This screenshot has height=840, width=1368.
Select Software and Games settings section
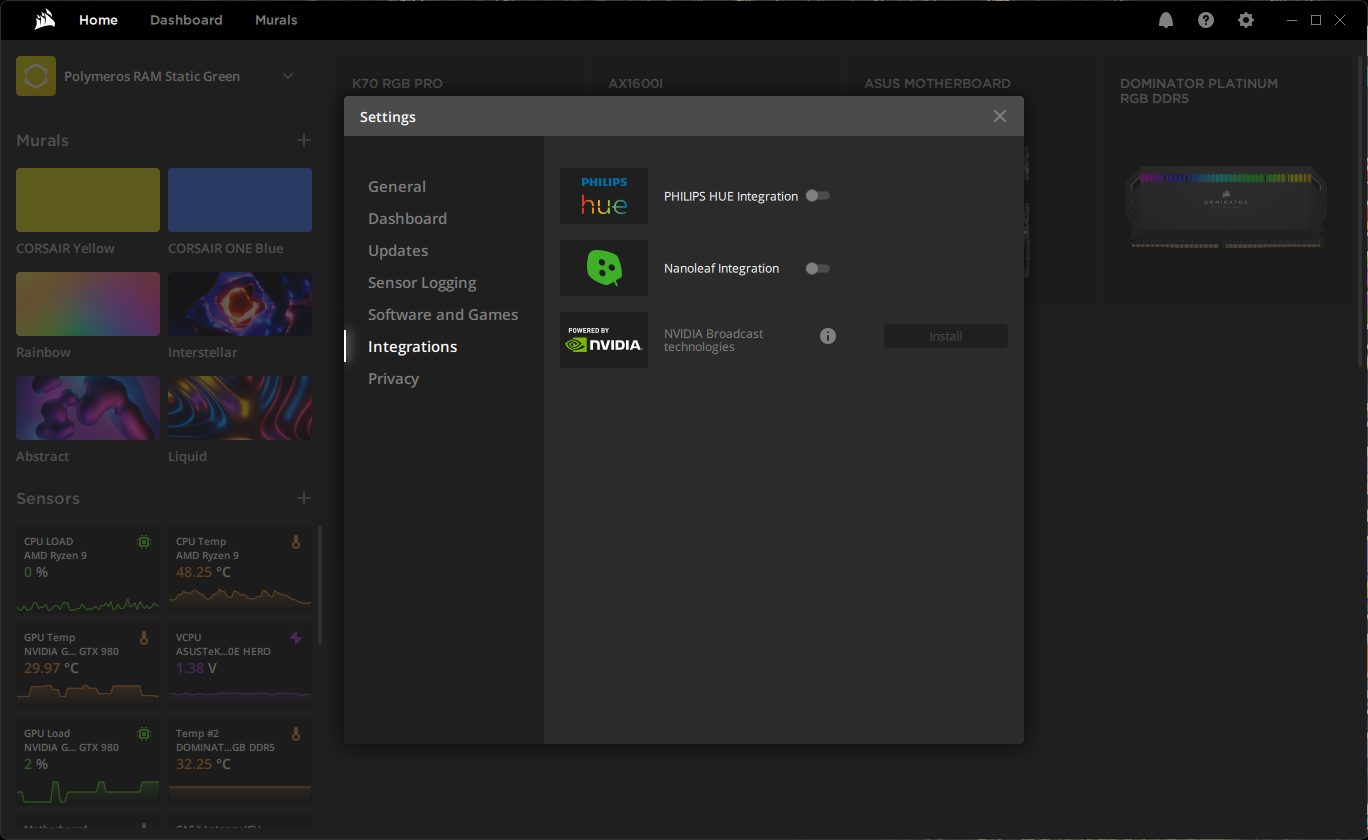click(x=443, y=314)
